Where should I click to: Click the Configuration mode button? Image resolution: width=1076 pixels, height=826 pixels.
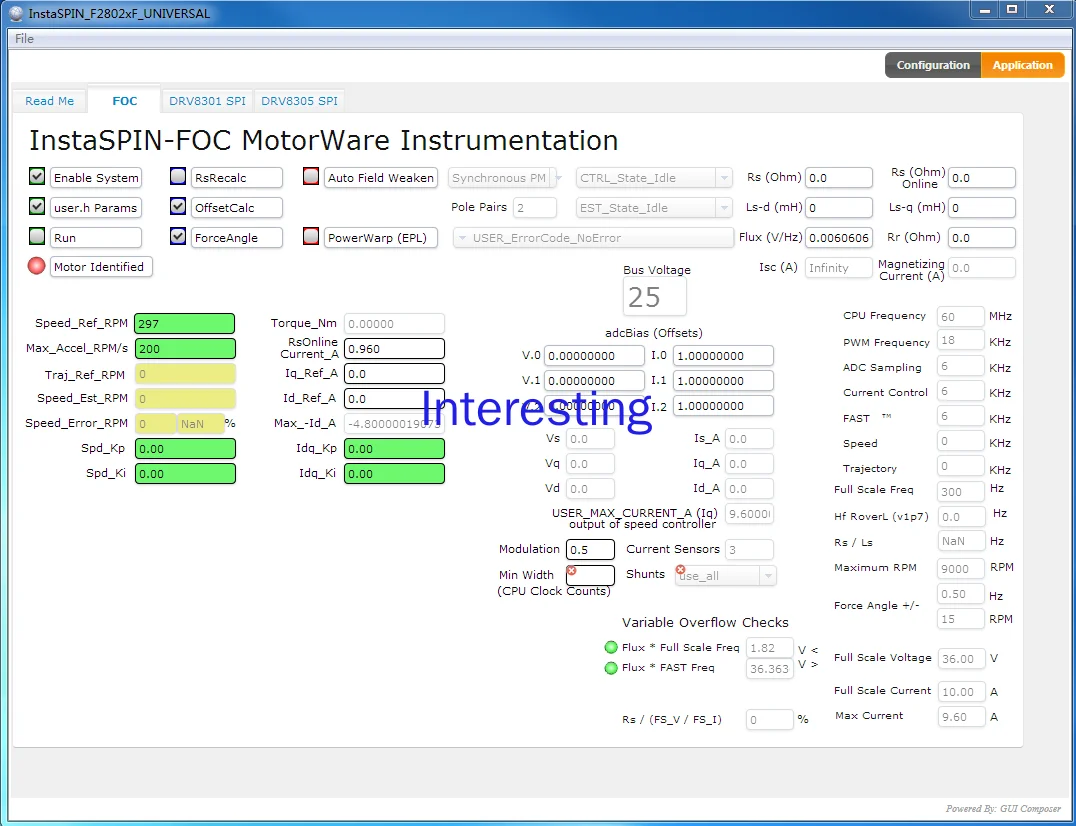pyautogui.click(x=932, y=64)
